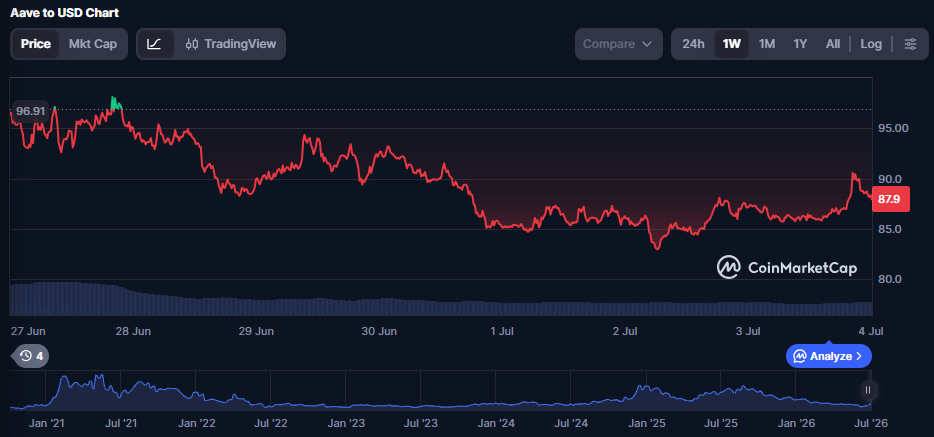The image size is (934, 437).
Task: Open TradingView candlestick chart mode
Action: click(231, 44)
